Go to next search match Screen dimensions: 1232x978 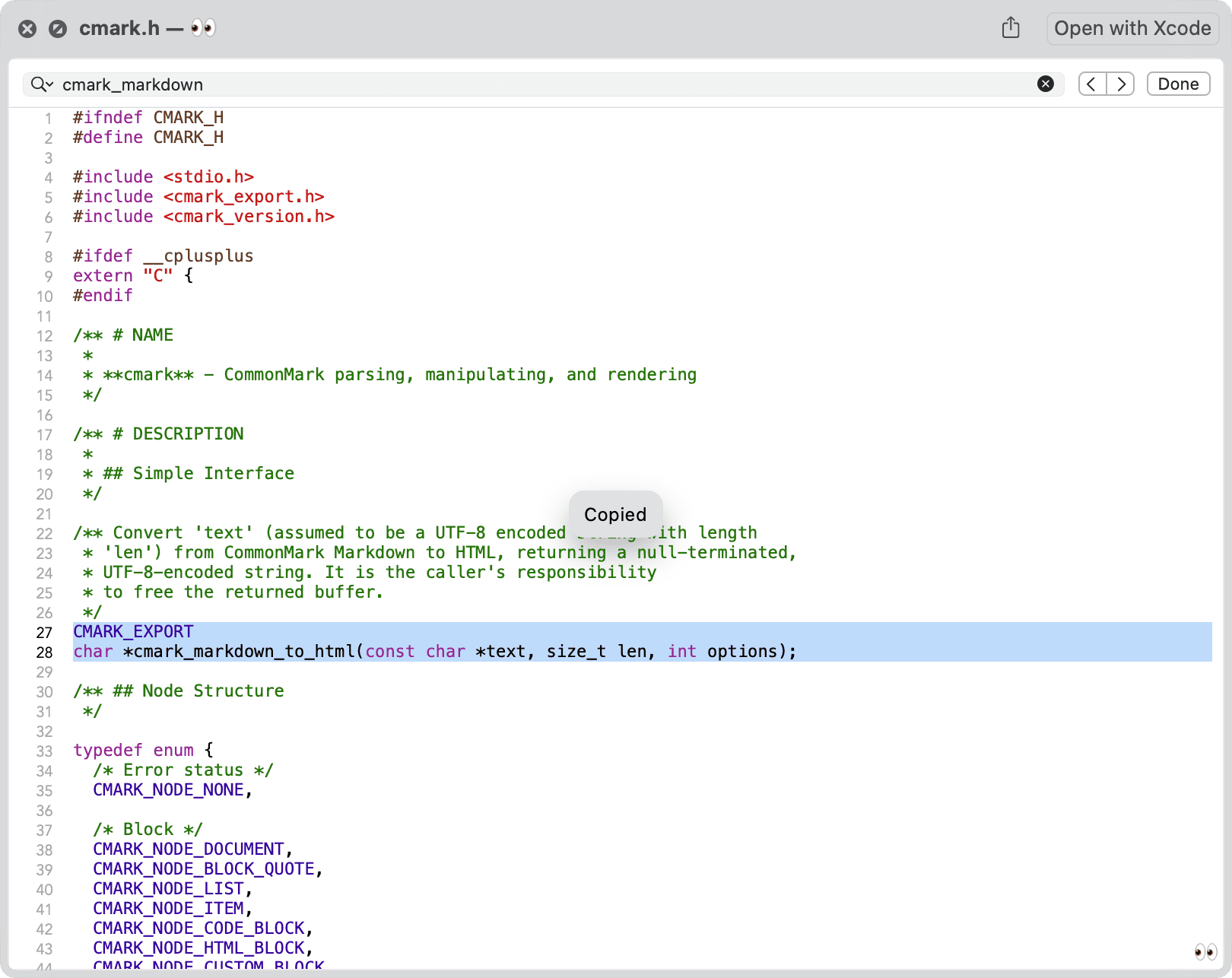tap(1121, 84)
